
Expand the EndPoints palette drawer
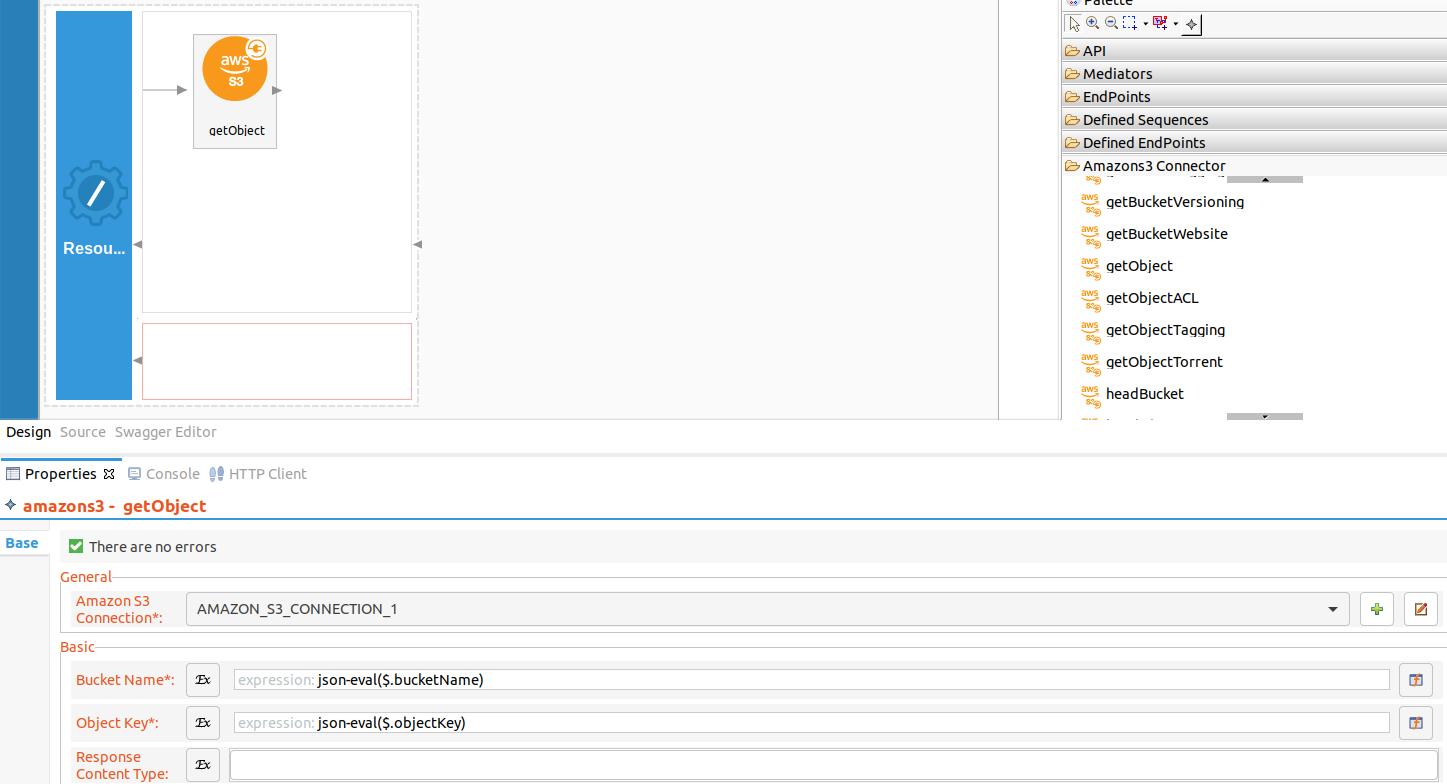1254,96
